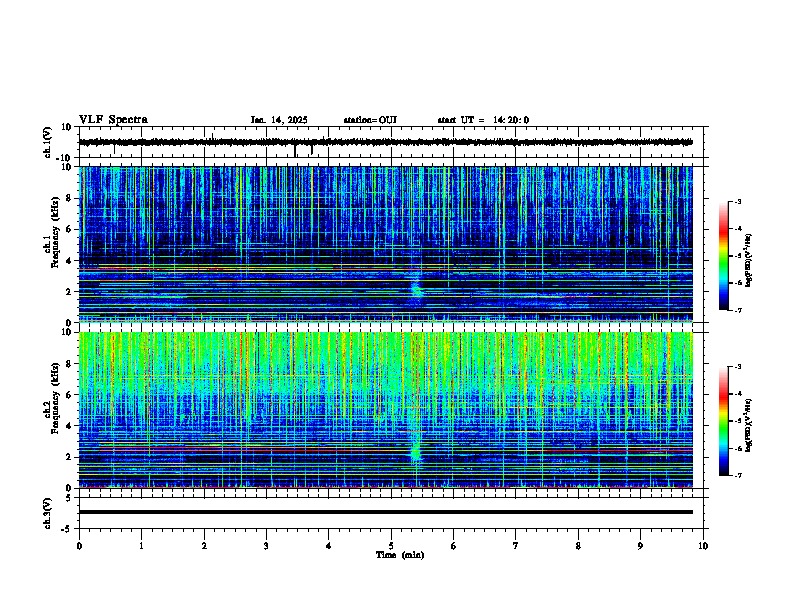Viewport: 792px width, 612px height.
Task: Click the ch.2 frequency tick label "8"
Action: (x=70, y=364)
